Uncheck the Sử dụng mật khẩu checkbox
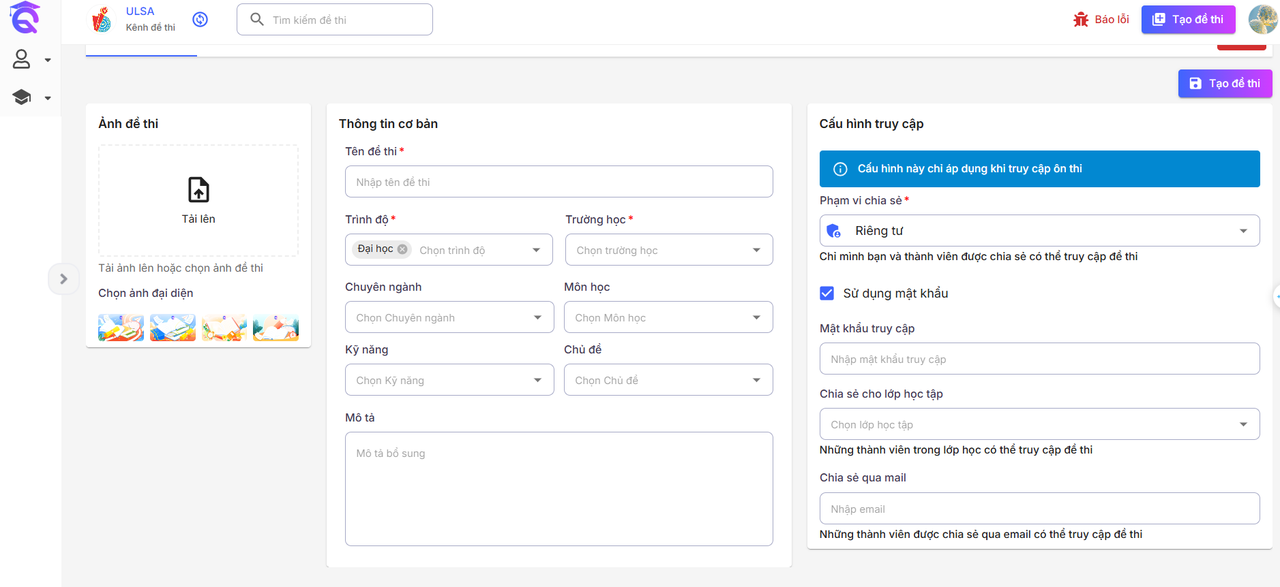 click(827, 293)
